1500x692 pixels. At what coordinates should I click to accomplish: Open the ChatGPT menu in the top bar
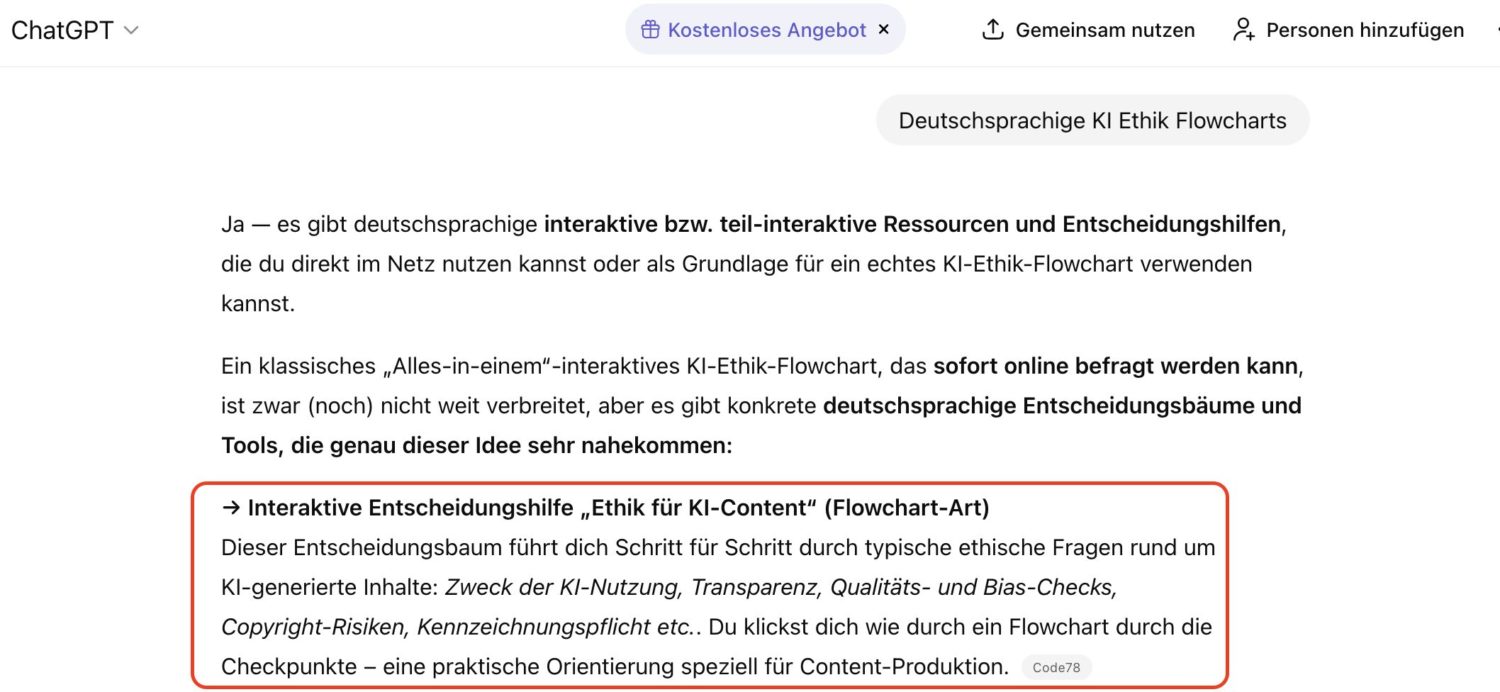point(75,30)
